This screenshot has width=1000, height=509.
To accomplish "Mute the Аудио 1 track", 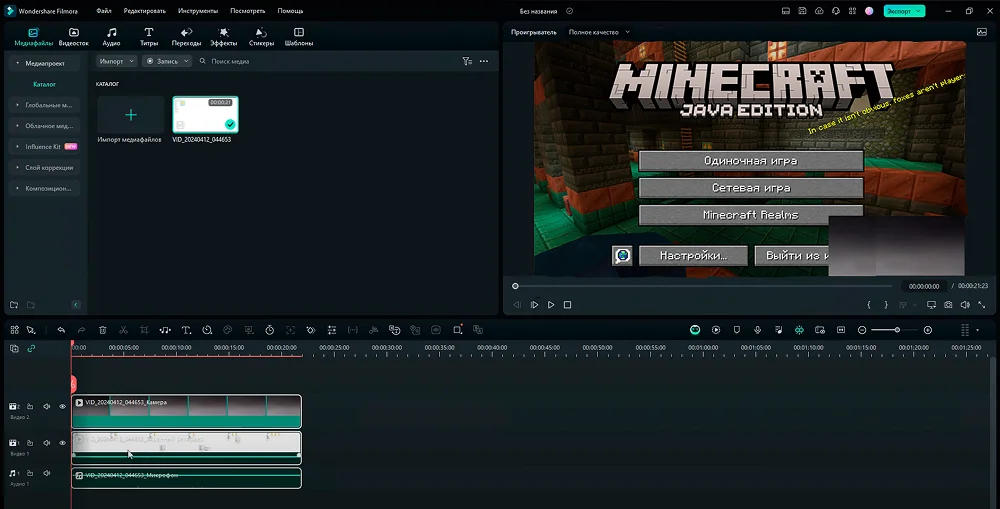I will coord(46,473).
